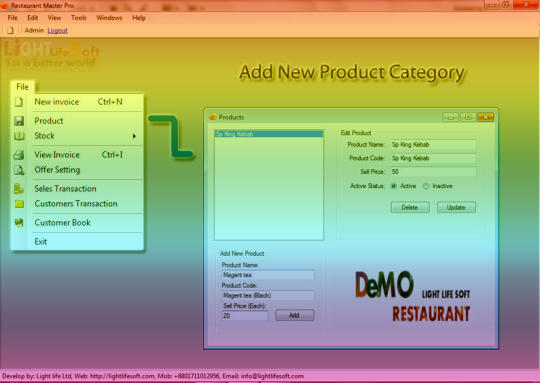The width and height of the screenshot is (540, 383).
Task: Choose Product from File menu
Action: (78, 121)
